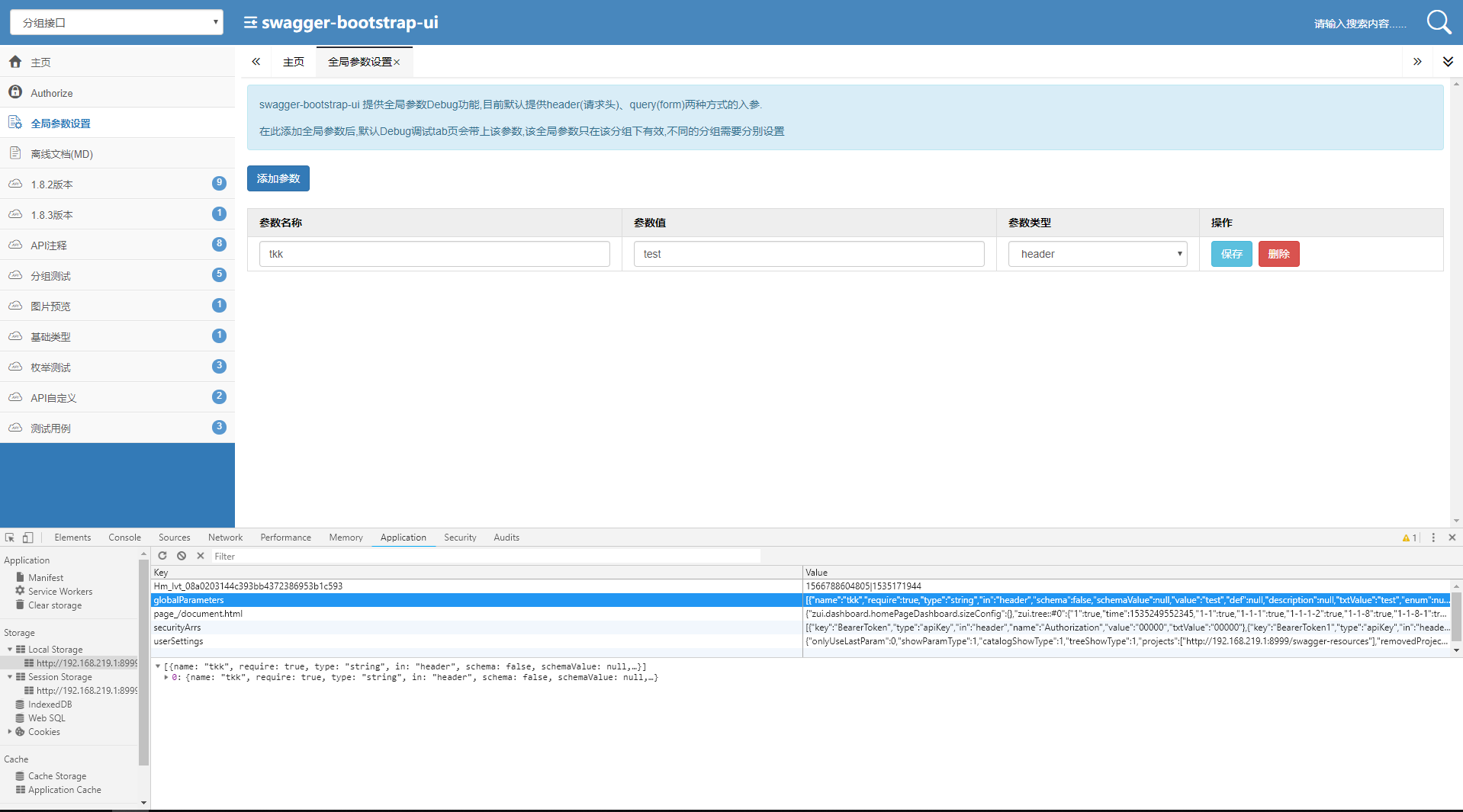This screenshot has height=812, width=1463.
Task: Click the clear all storage icon
Action: (182, 556)
